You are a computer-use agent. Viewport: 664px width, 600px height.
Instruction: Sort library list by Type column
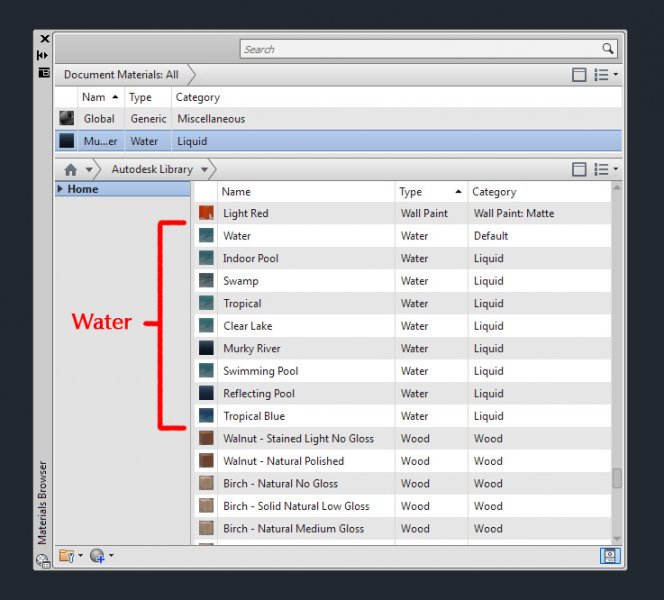click(x=431, y=192)
